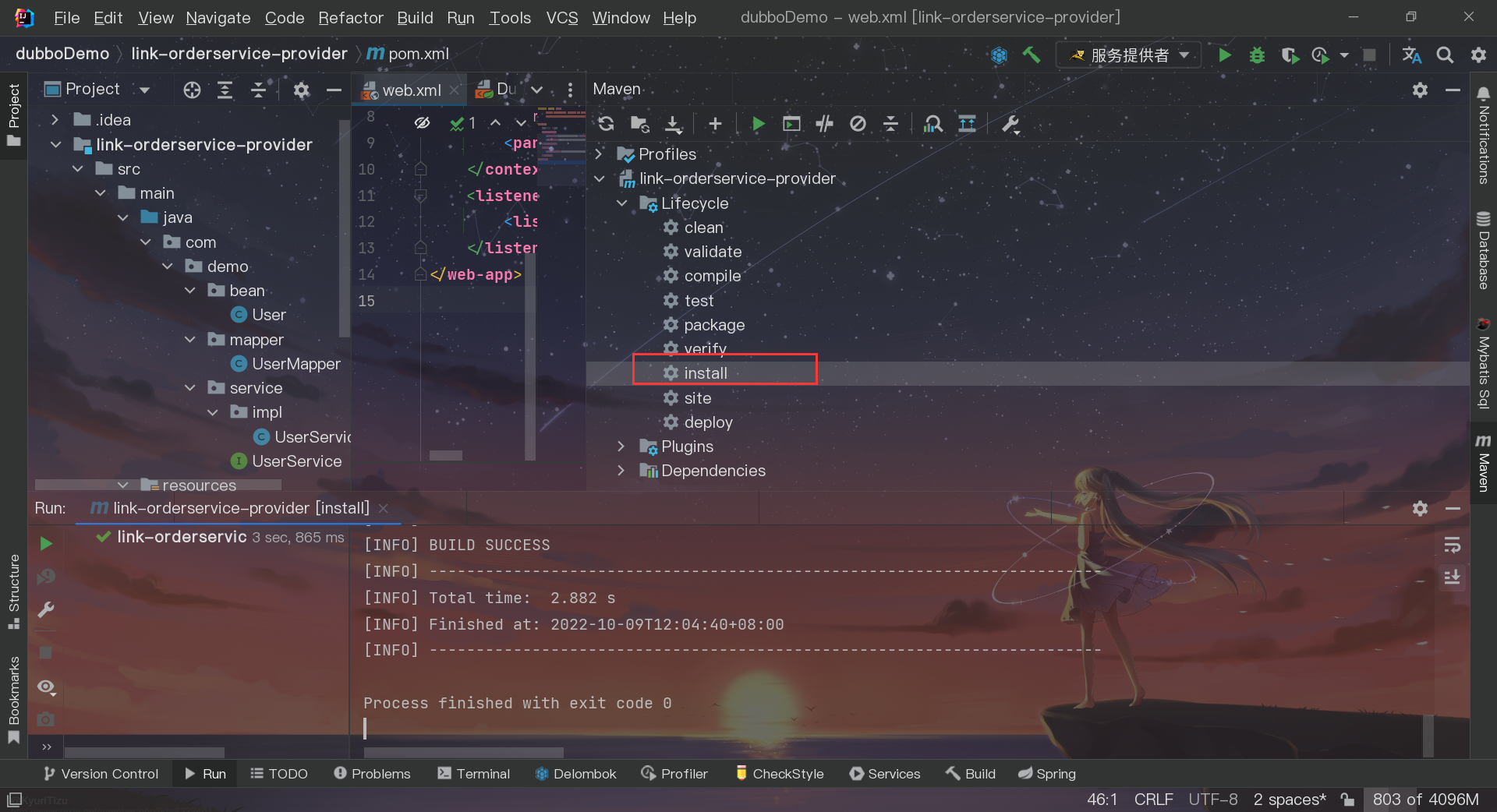Open CheckStyle tool window
Viewport: 1497px width, 812px height.
[x=780, y=773]
